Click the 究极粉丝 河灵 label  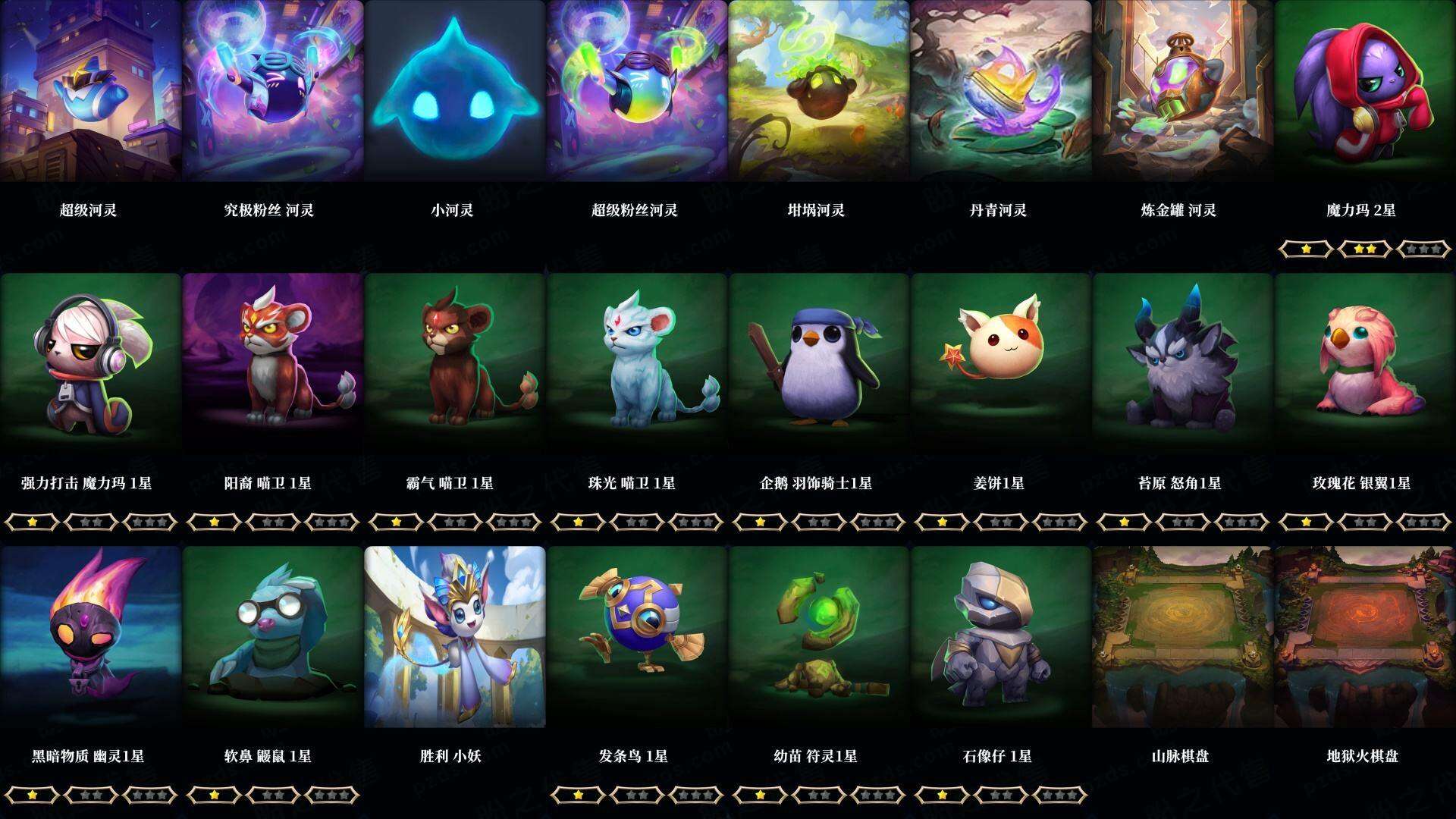tap(268, 210)
